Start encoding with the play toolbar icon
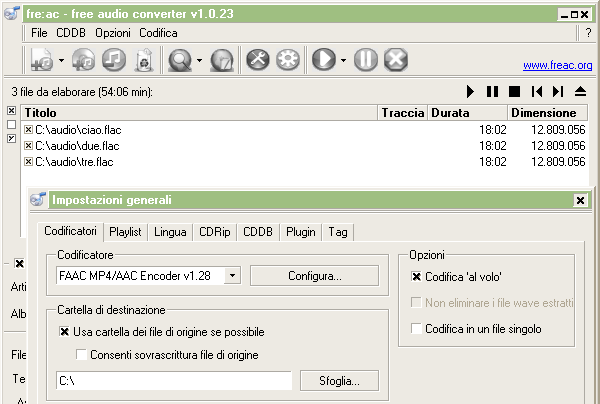The height and width of the screenshot is (404, 600). tap(324, 60)
